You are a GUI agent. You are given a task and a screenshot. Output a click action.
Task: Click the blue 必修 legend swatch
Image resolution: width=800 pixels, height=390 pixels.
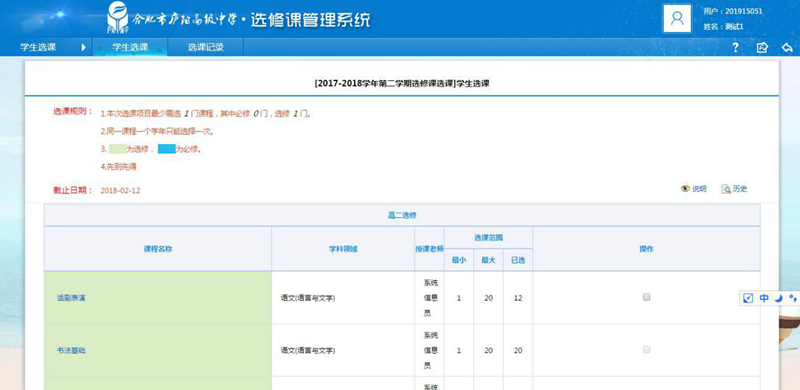tap(167, 149)
